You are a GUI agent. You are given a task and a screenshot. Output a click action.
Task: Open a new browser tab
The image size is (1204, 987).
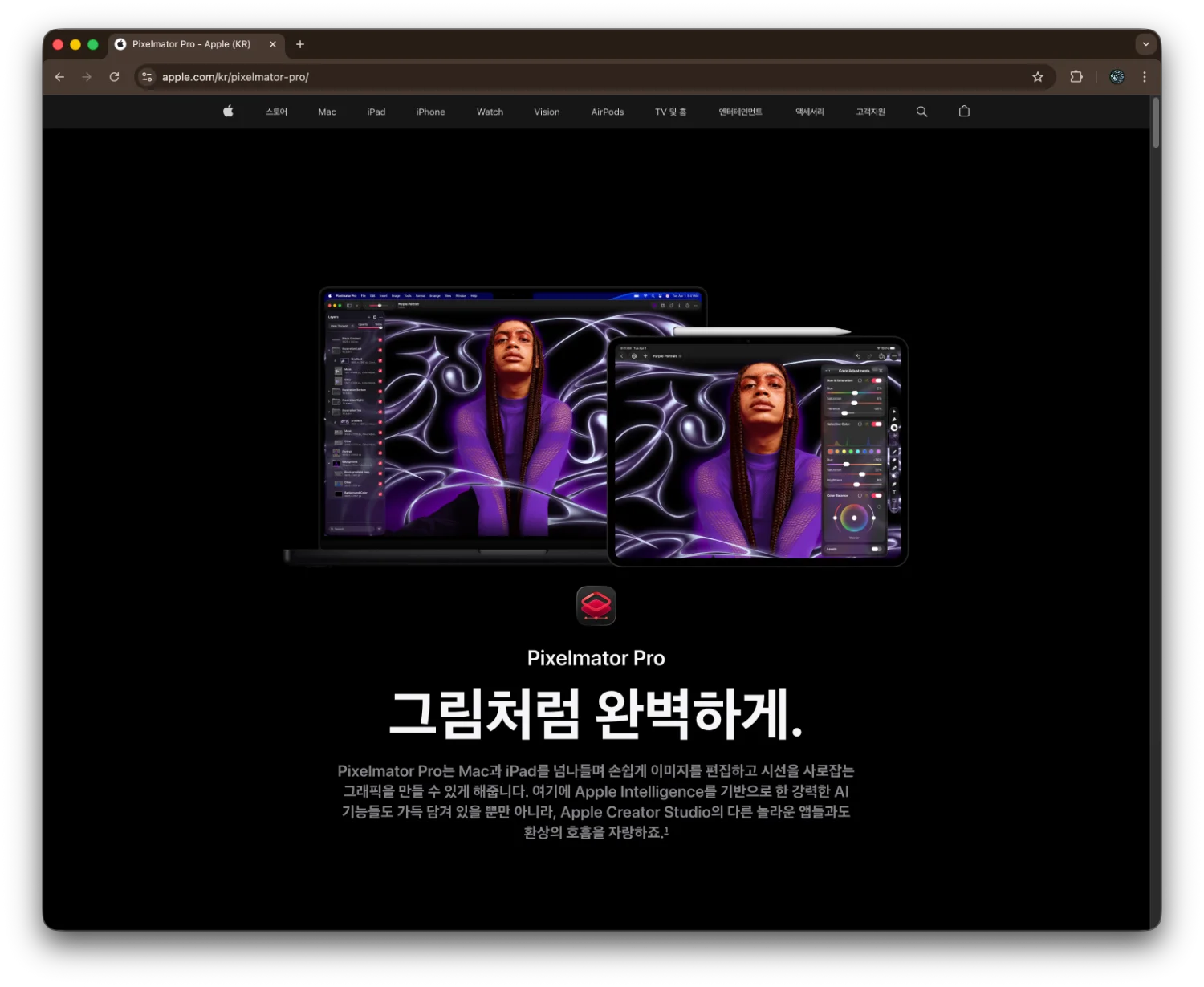coord(300,44)
